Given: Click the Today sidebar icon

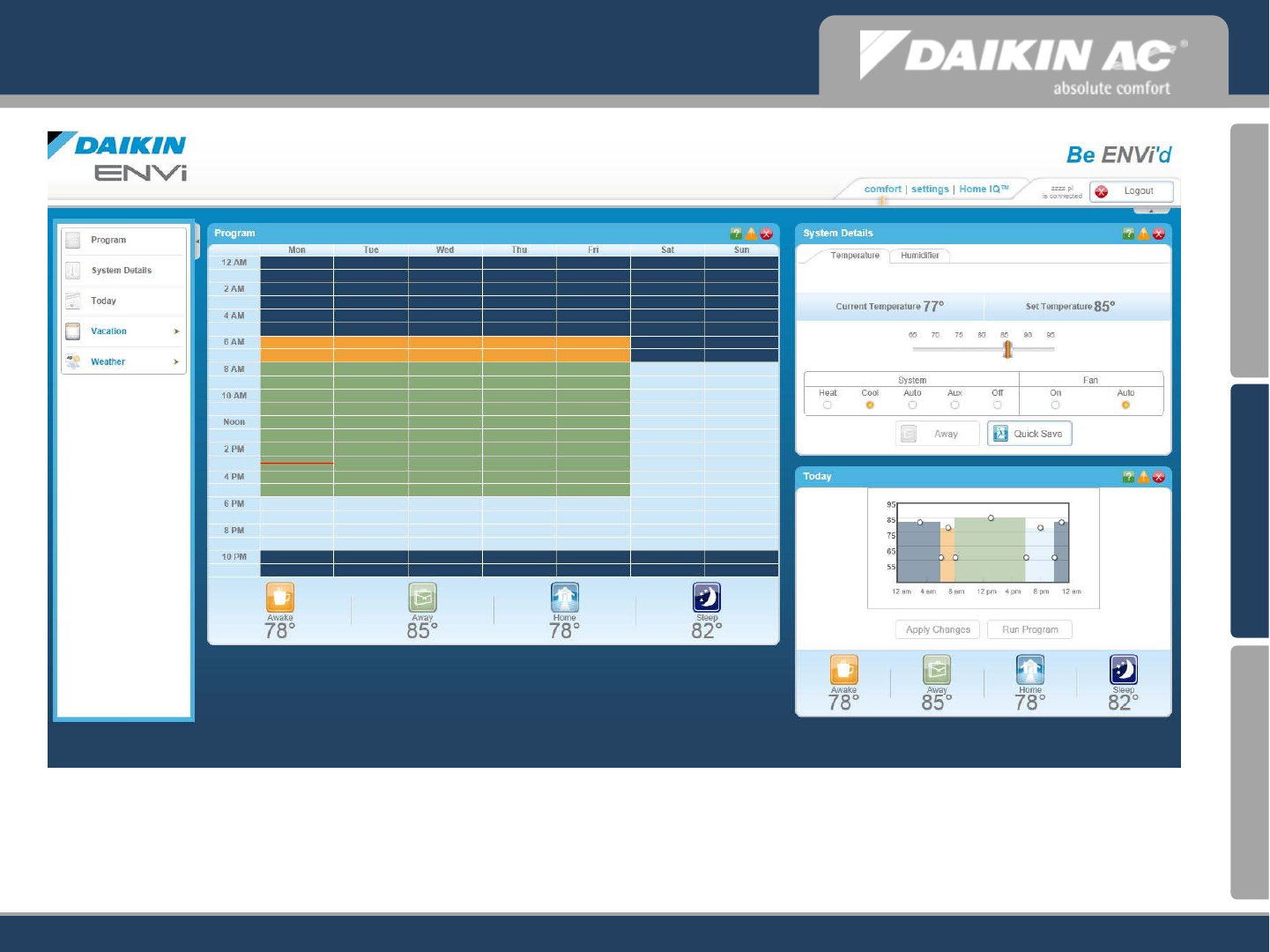Looking at the screenshot, I should pyautogui.click(x=73, y=301).
